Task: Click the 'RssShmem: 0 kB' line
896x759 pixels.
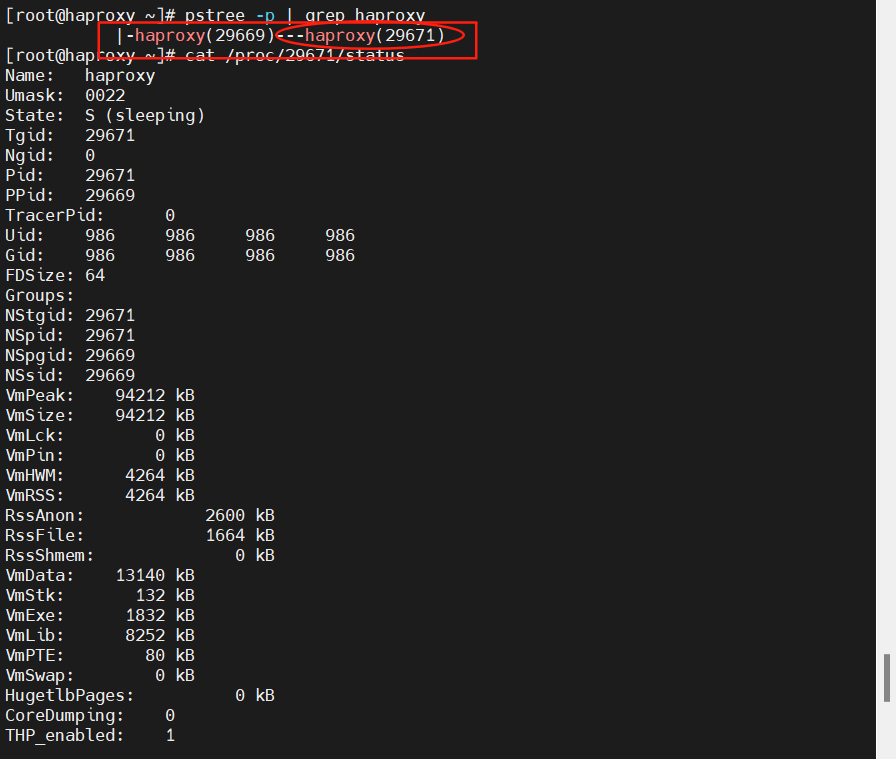Action: pyautogui.click(x=140, y=556)
